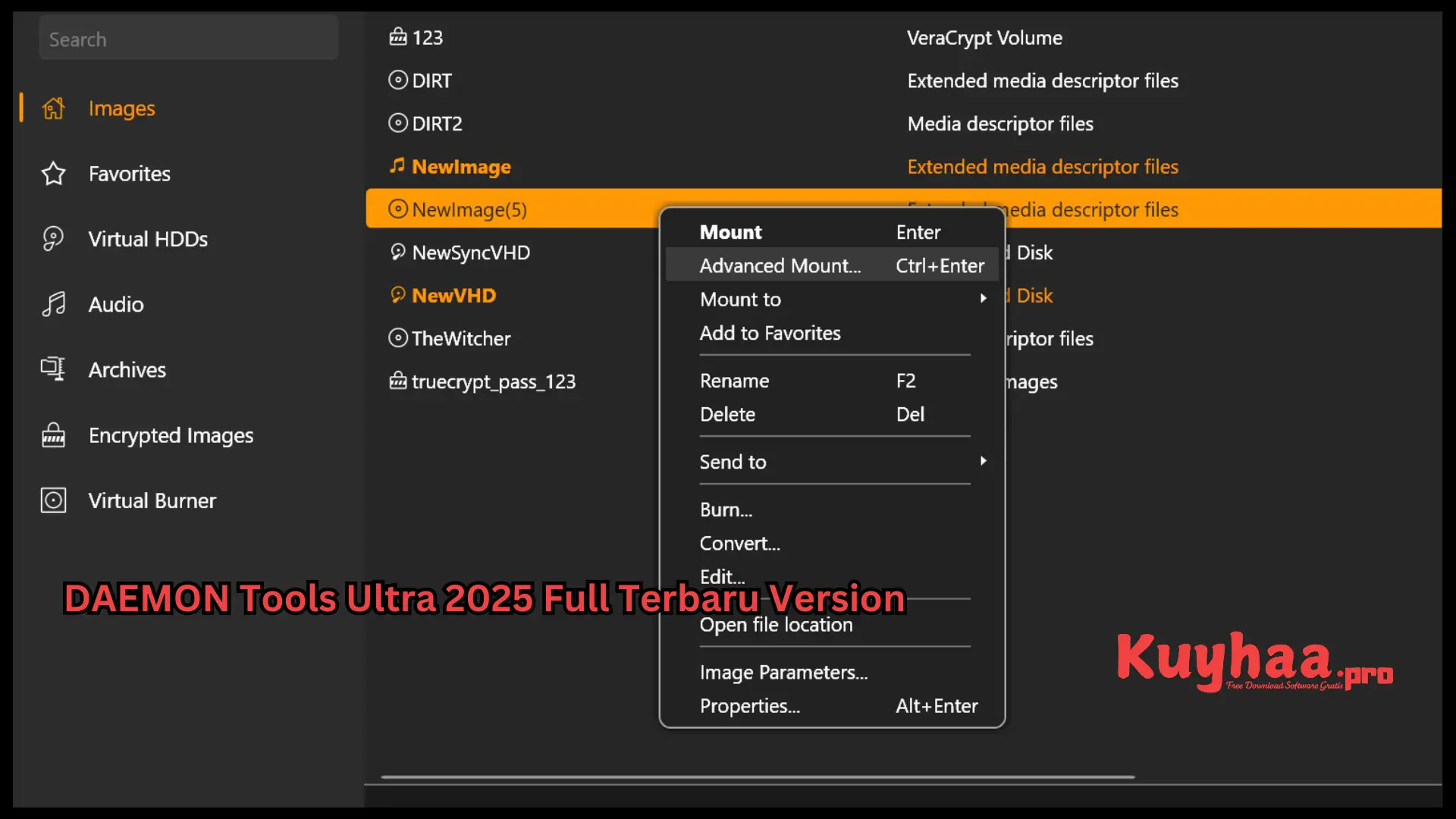Select Mount from the context menu
Viewport: 1456px width, 819px height.
[x=730, y=231]
